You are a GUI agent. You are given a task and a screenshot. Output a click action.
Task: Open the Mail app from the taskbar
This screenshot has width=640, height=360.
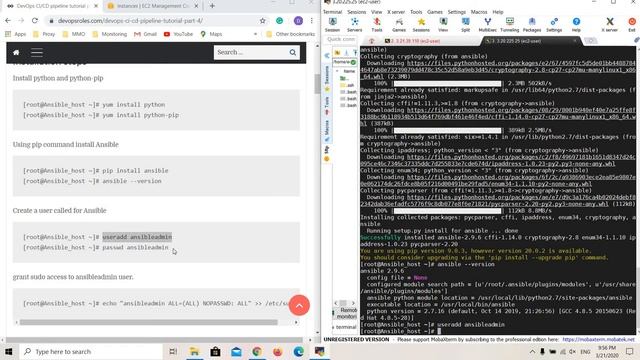236,351
